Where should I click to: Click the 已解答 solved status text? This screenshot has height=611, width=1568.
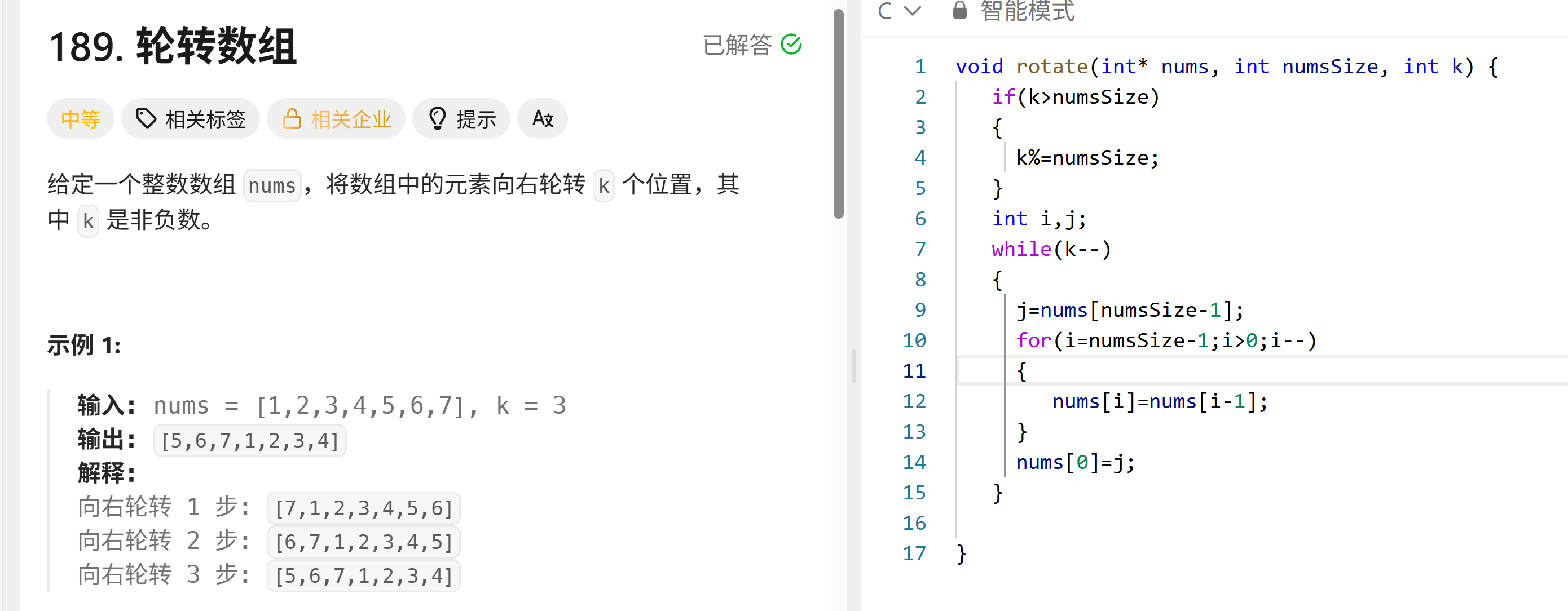point(737,45)
